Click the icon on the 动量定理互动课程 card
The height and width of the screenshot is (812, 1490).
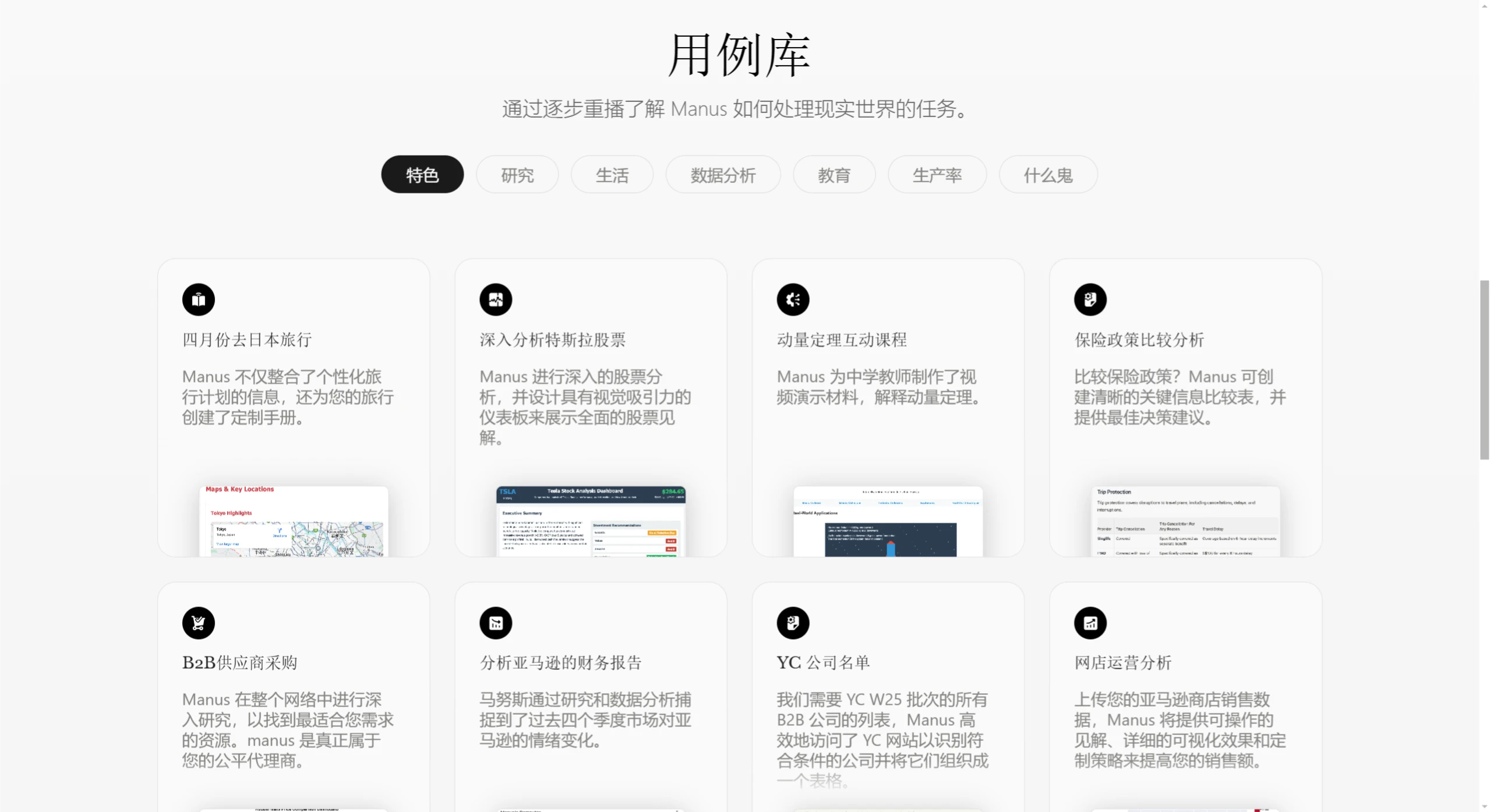point(793,299)
